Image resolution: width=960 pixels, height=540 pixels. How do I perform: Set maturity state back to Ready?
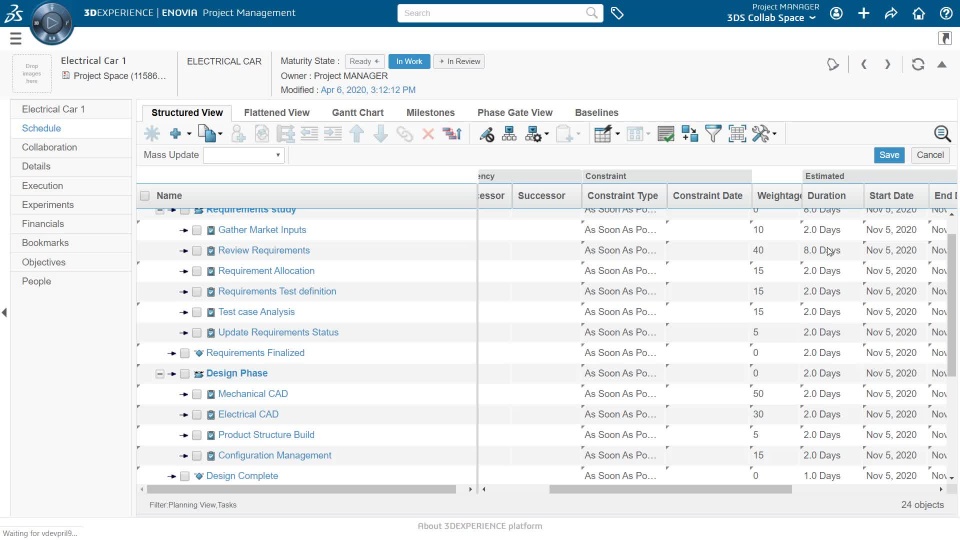click(364, 61)
